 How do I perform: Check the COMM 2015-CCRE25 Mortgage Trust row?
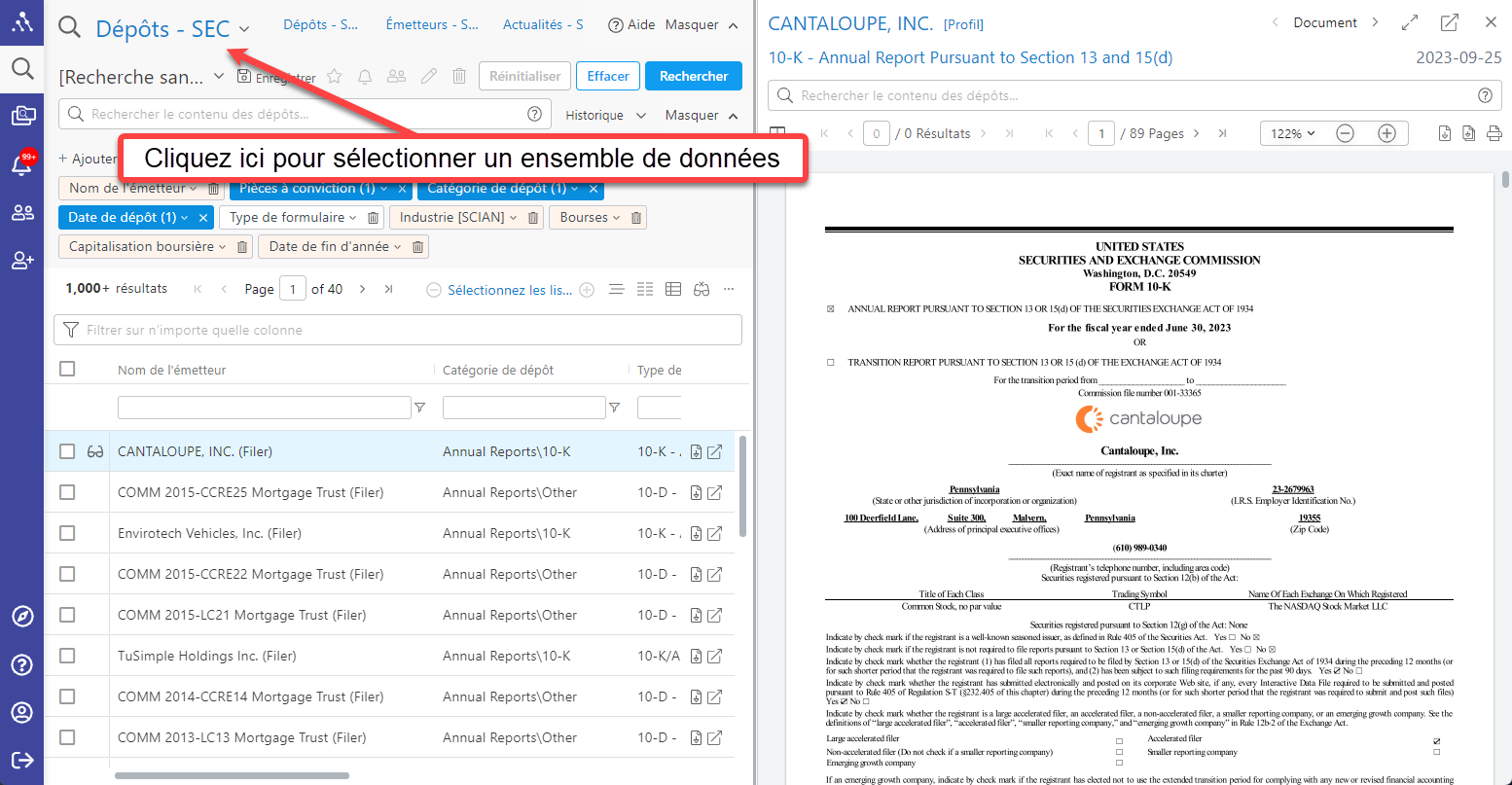[x=67, y=492]
